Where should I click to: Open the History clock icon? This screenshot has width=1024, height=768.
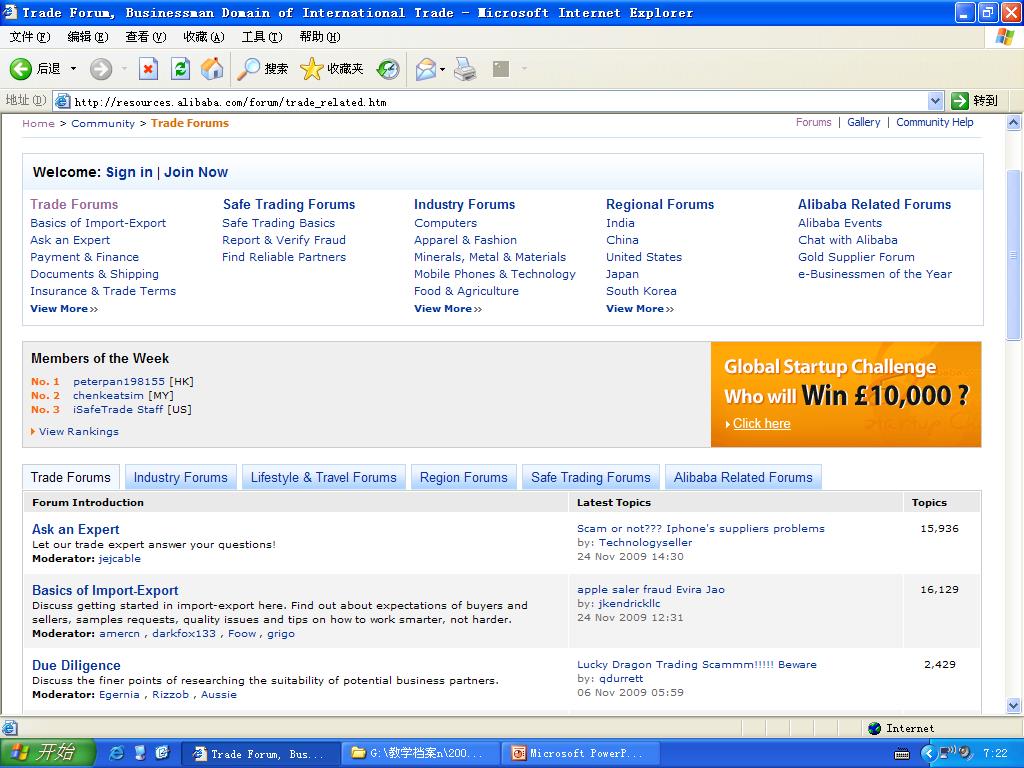point(388,69)
